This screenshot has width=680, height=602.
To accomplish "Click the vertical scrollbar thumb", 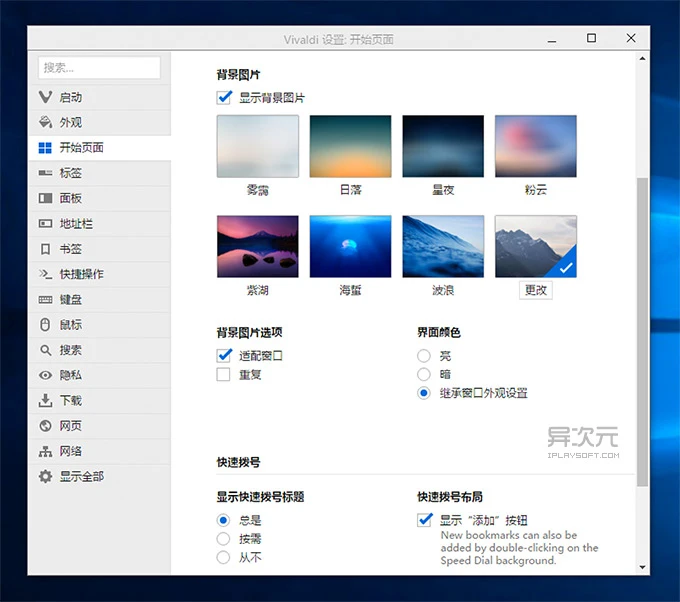I will pos(642,332).
